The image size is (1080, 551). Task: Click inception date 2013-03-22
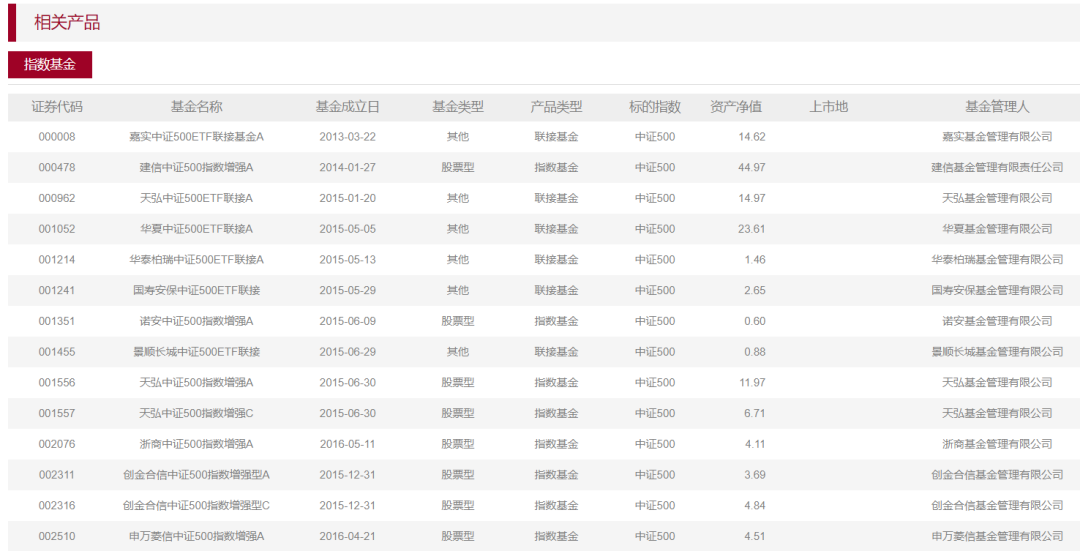pos(348,137)
